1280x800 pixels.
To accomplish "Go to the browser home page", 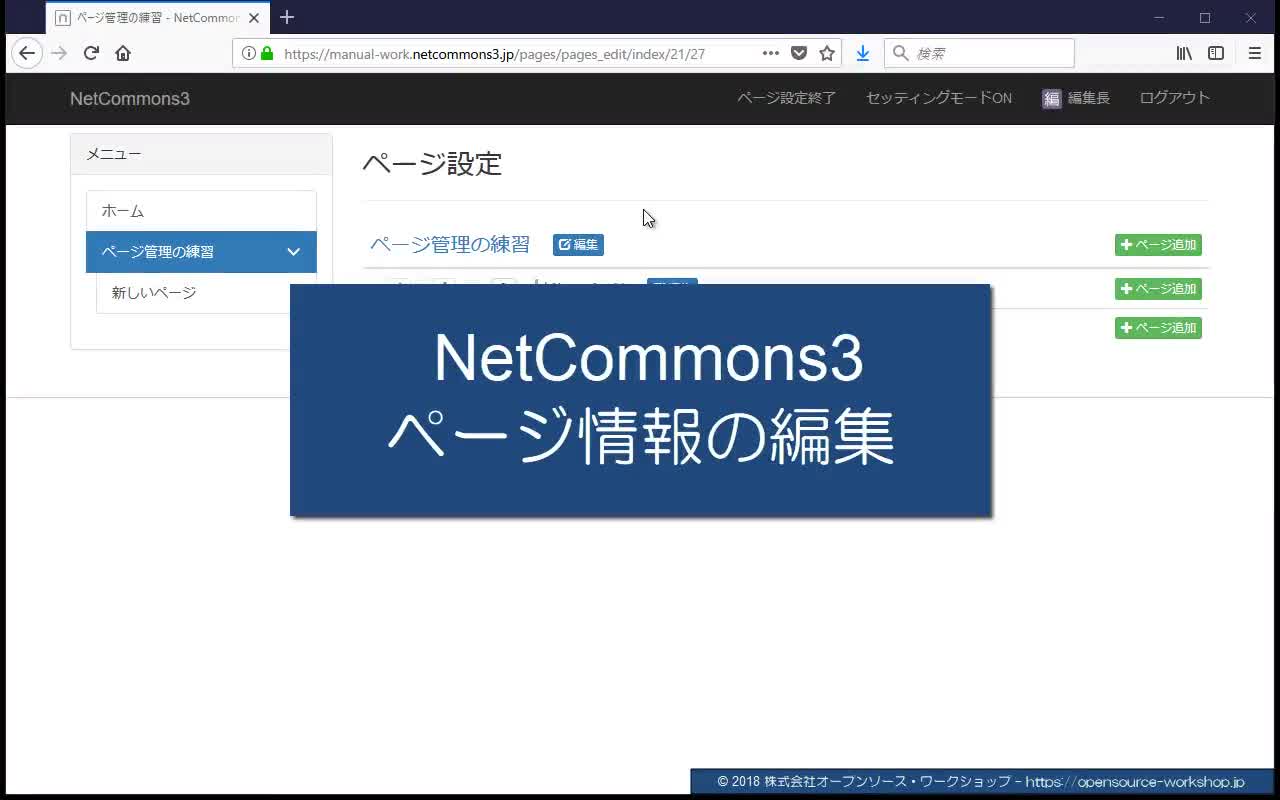I will (x=123, y=54).
